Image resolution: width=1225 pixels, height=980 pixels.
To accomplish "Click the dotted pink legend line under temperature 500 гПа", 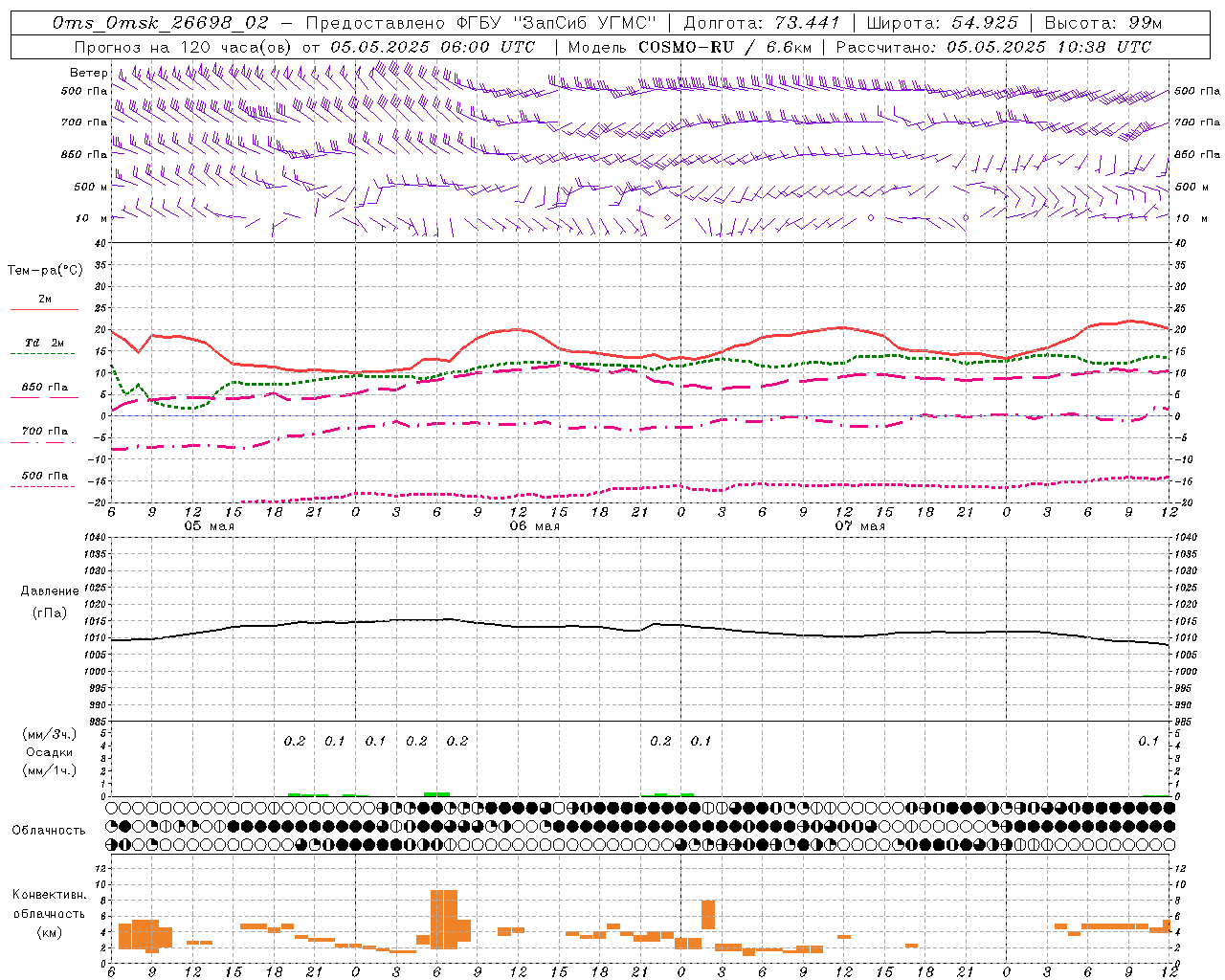I will click(x=43, y=486).
